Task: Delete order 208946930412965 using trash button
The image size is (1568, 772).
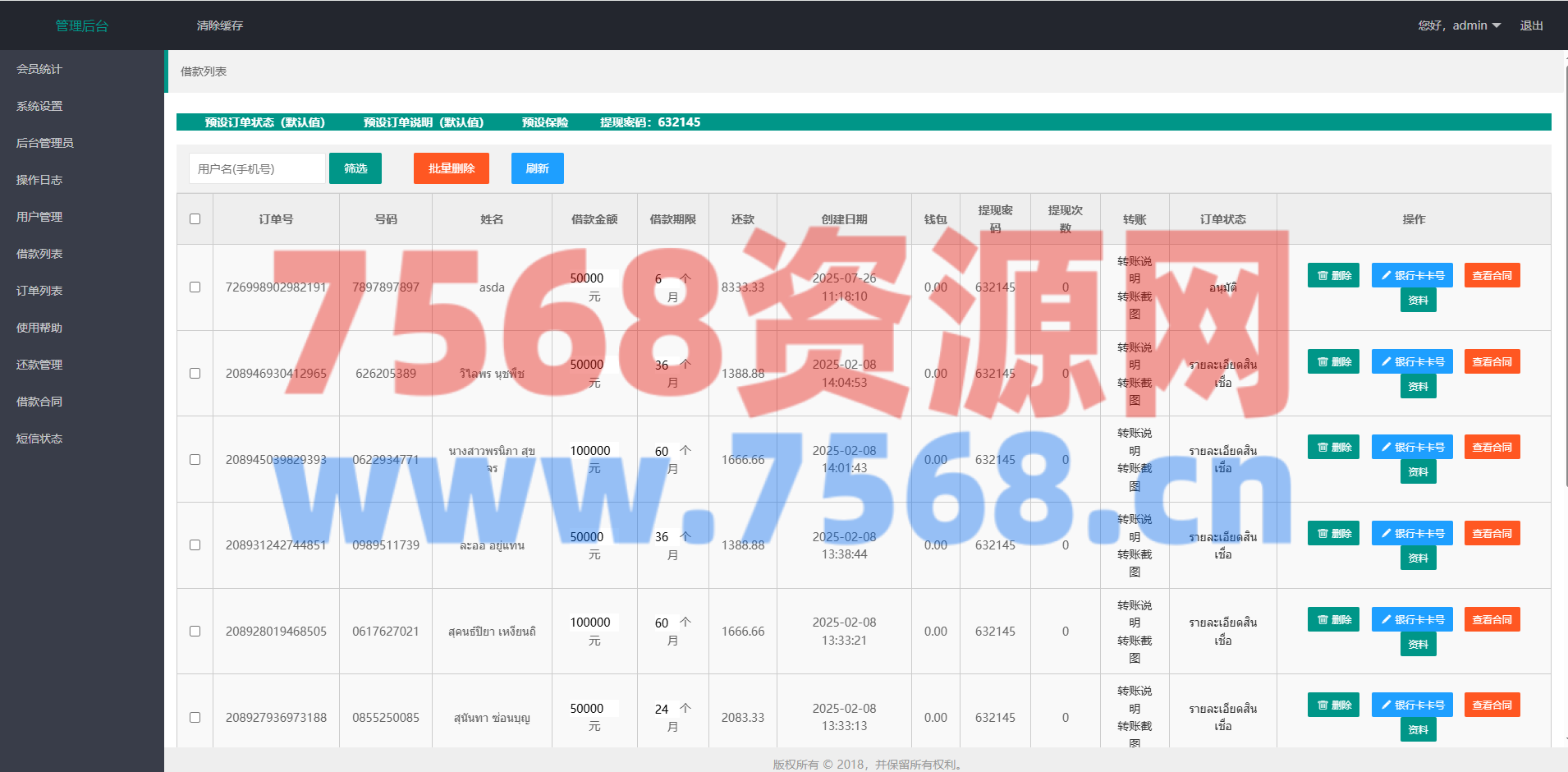Action: pos(1333,362)
